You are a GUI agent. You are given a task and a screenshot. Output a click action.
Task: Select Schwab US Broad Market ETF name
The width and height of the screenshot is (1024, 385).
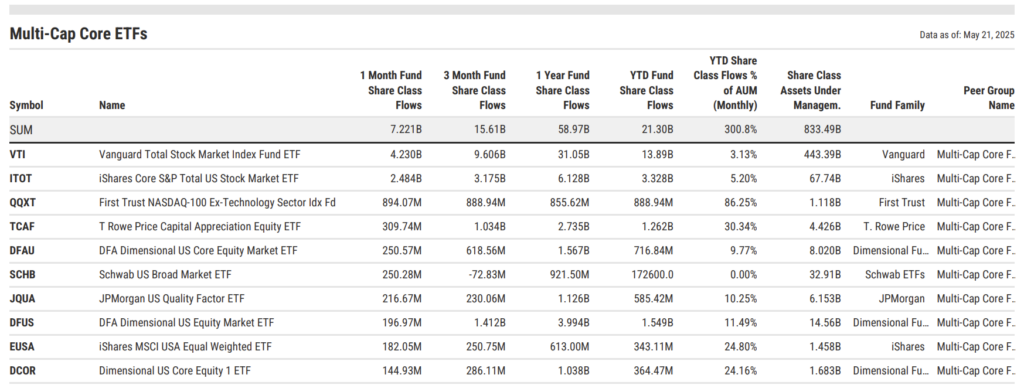point(165,275)
